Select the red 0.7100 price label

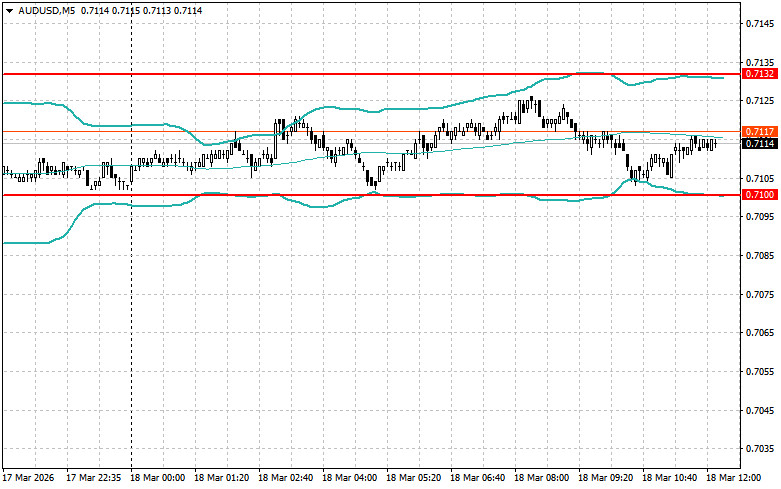(759, 194)
